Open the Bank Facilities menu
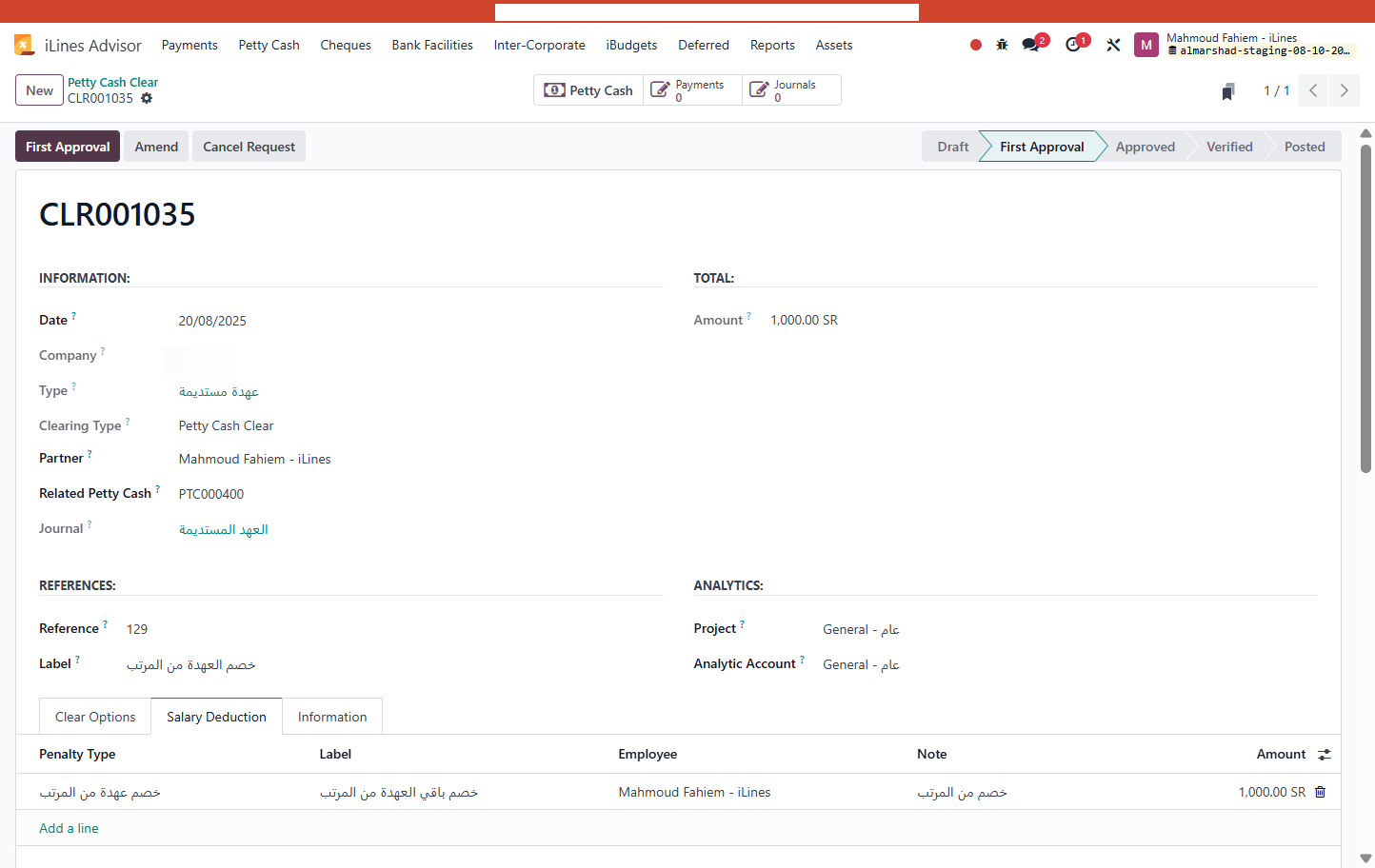The image size is (1375, 868). tap(432, 45)
